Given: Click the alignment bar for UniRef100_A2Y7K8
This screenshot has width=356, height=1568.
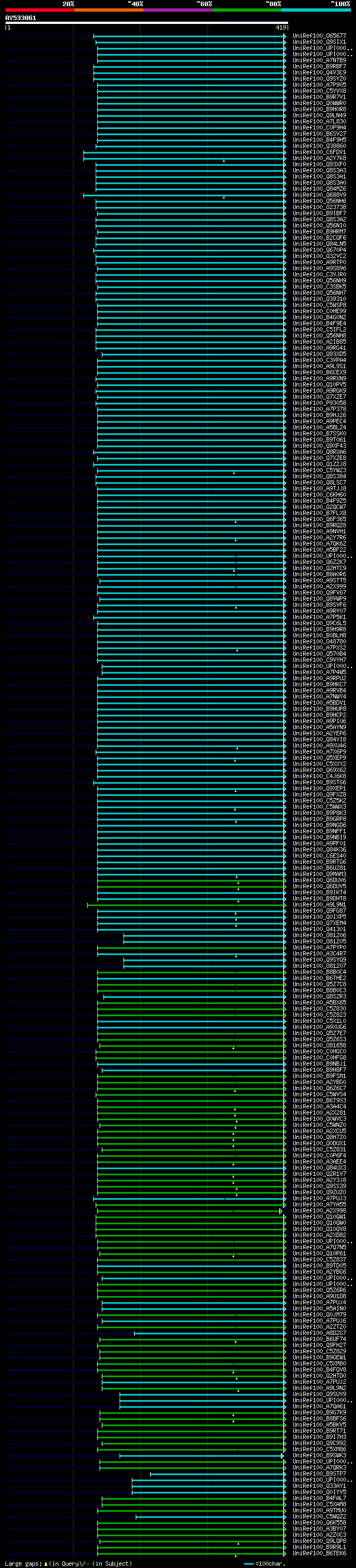Looking at the screenshot, I should (x=184, y=159).
